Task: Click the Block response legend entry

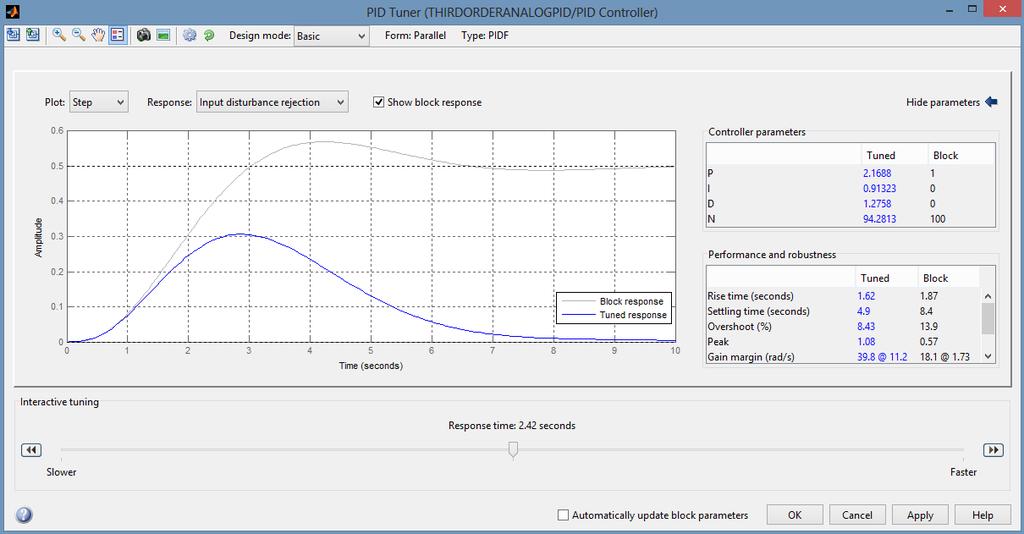Action: (632, 301)
